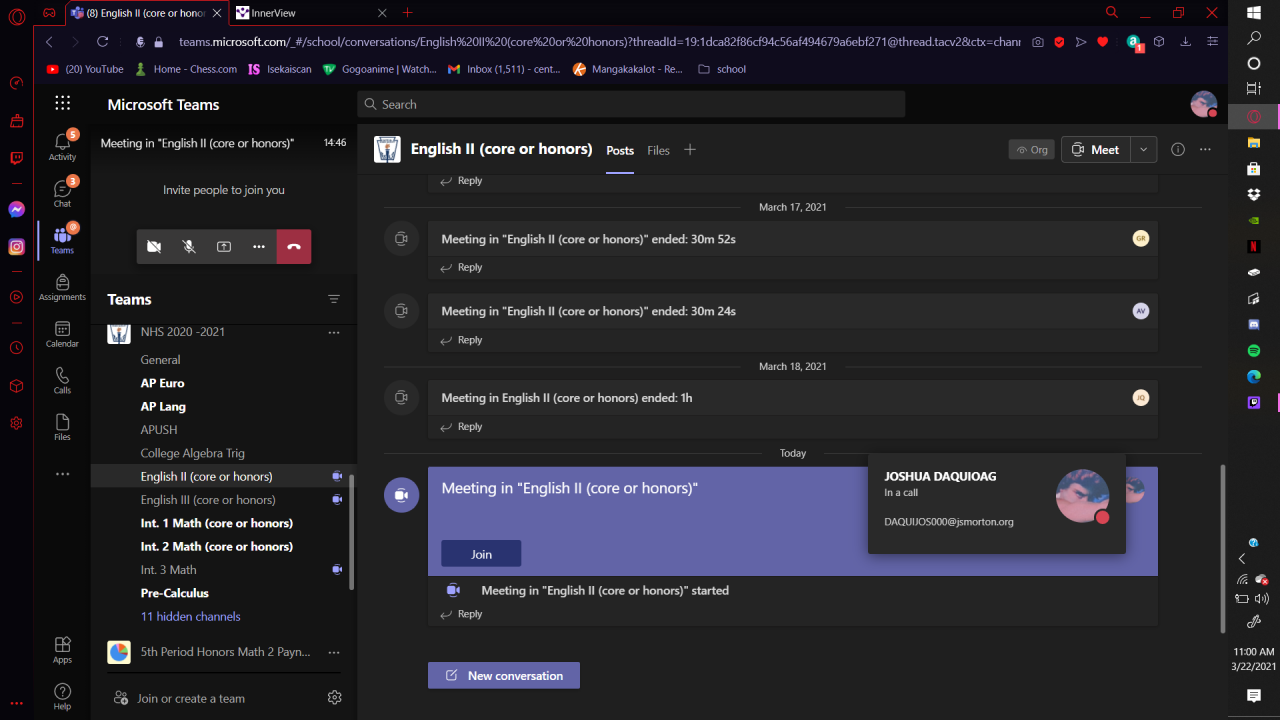Open Assignments in the Teams sidebar

point(62,287)
